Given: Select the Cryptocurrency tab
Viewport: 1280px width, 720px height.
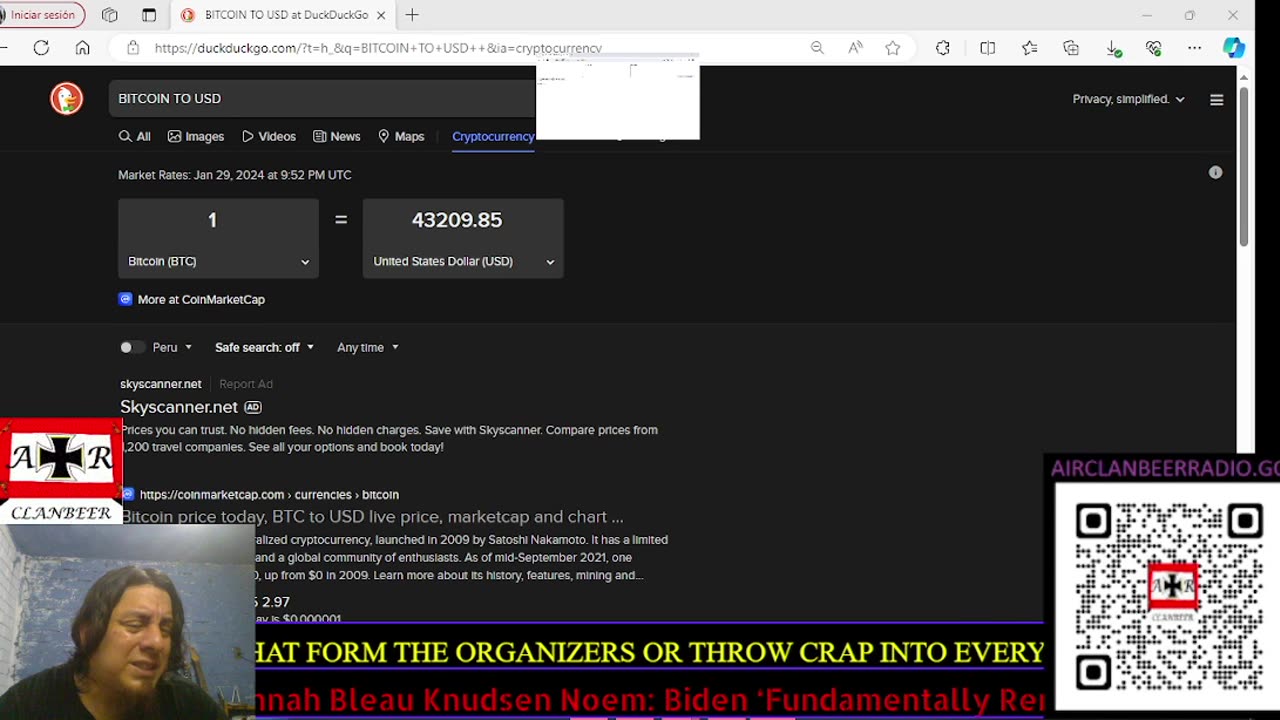Looking at the screenshot, I should tap(493, 136).
